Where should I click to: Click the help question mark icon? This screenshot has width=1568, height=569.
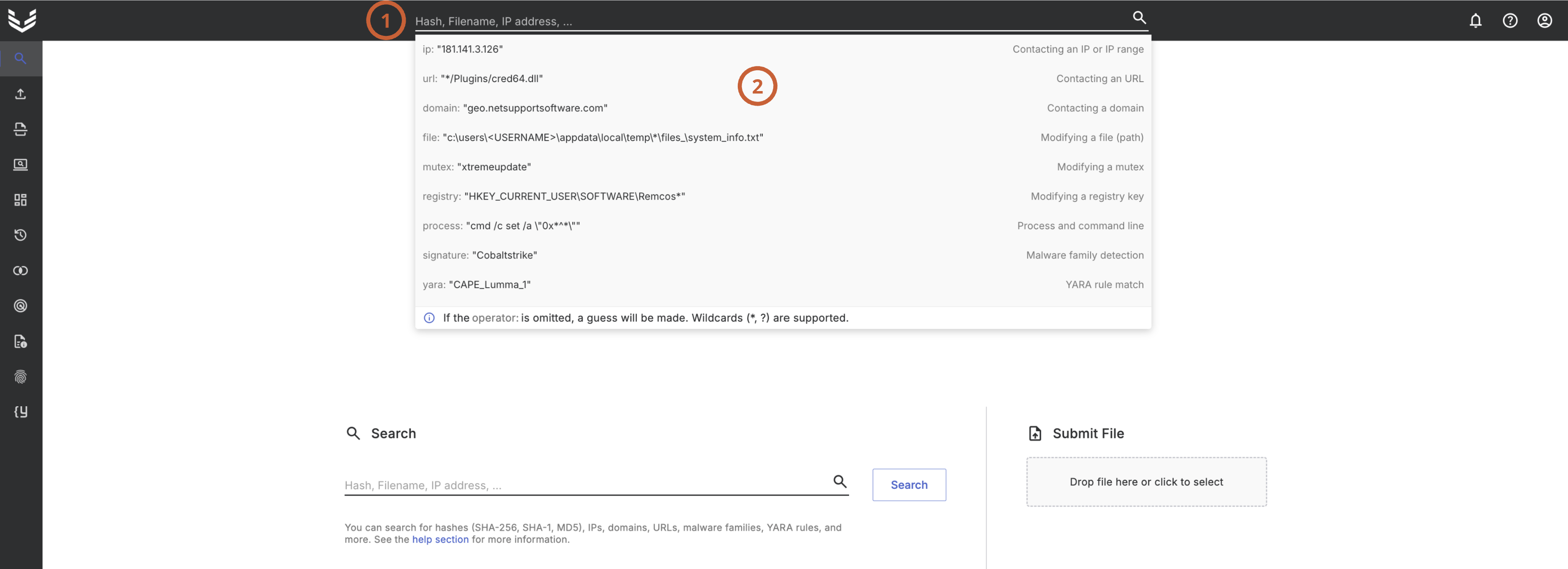pyautogui.click(x=1510, y=21)
